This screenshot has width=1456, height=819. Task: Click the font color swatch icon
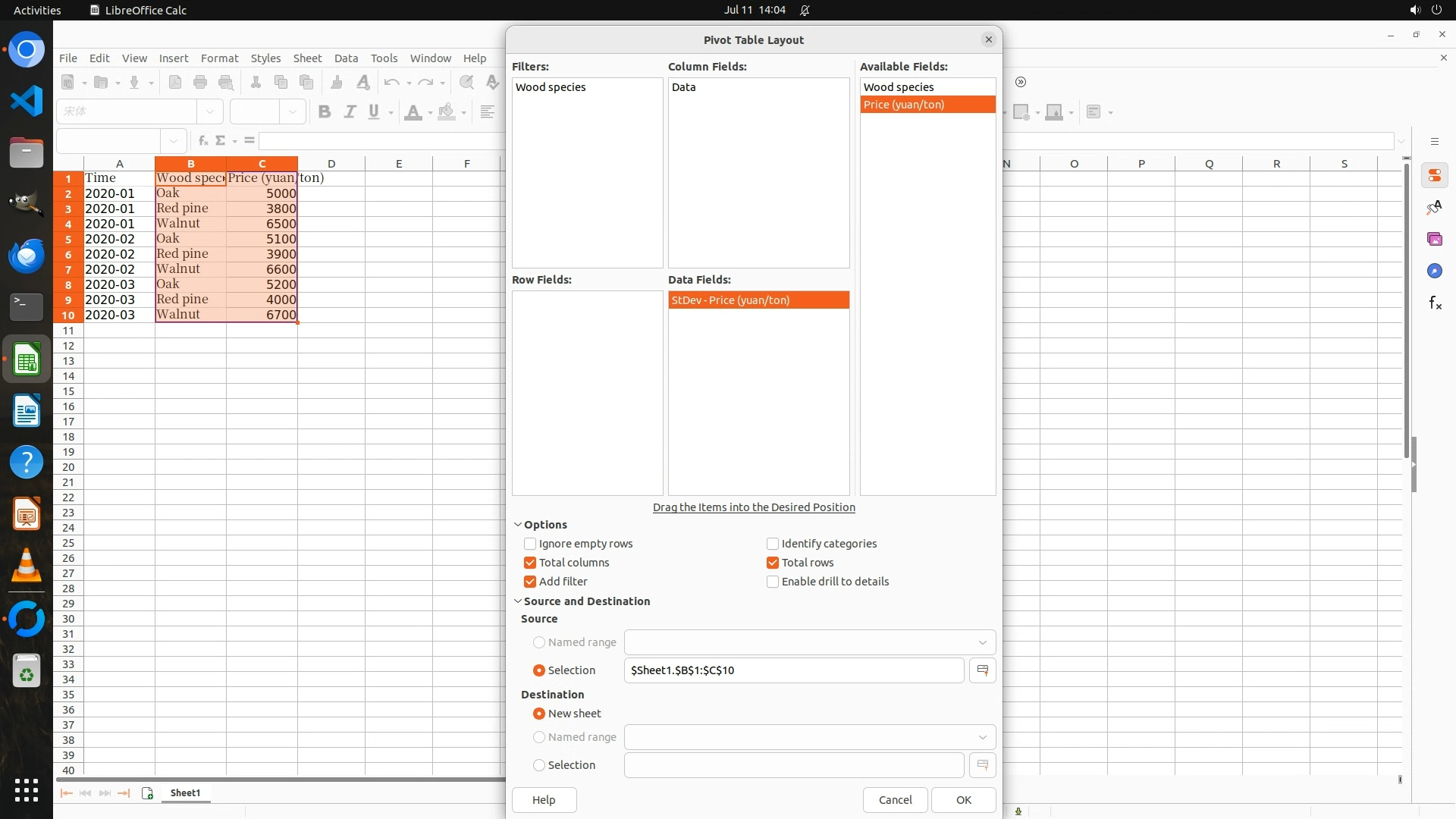(413, 112)
